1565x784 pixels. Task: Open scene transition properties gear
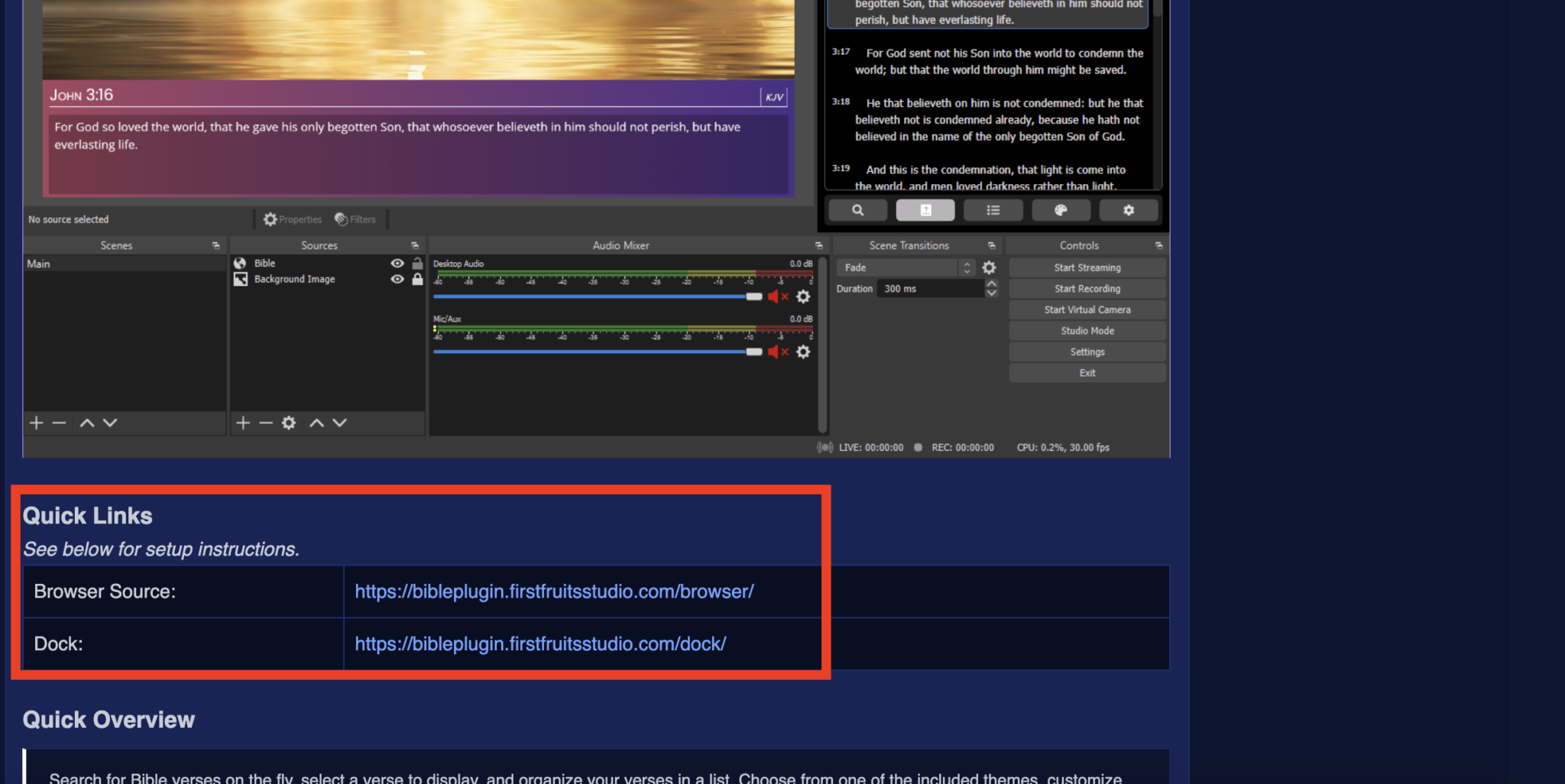[x=989, y=267]
